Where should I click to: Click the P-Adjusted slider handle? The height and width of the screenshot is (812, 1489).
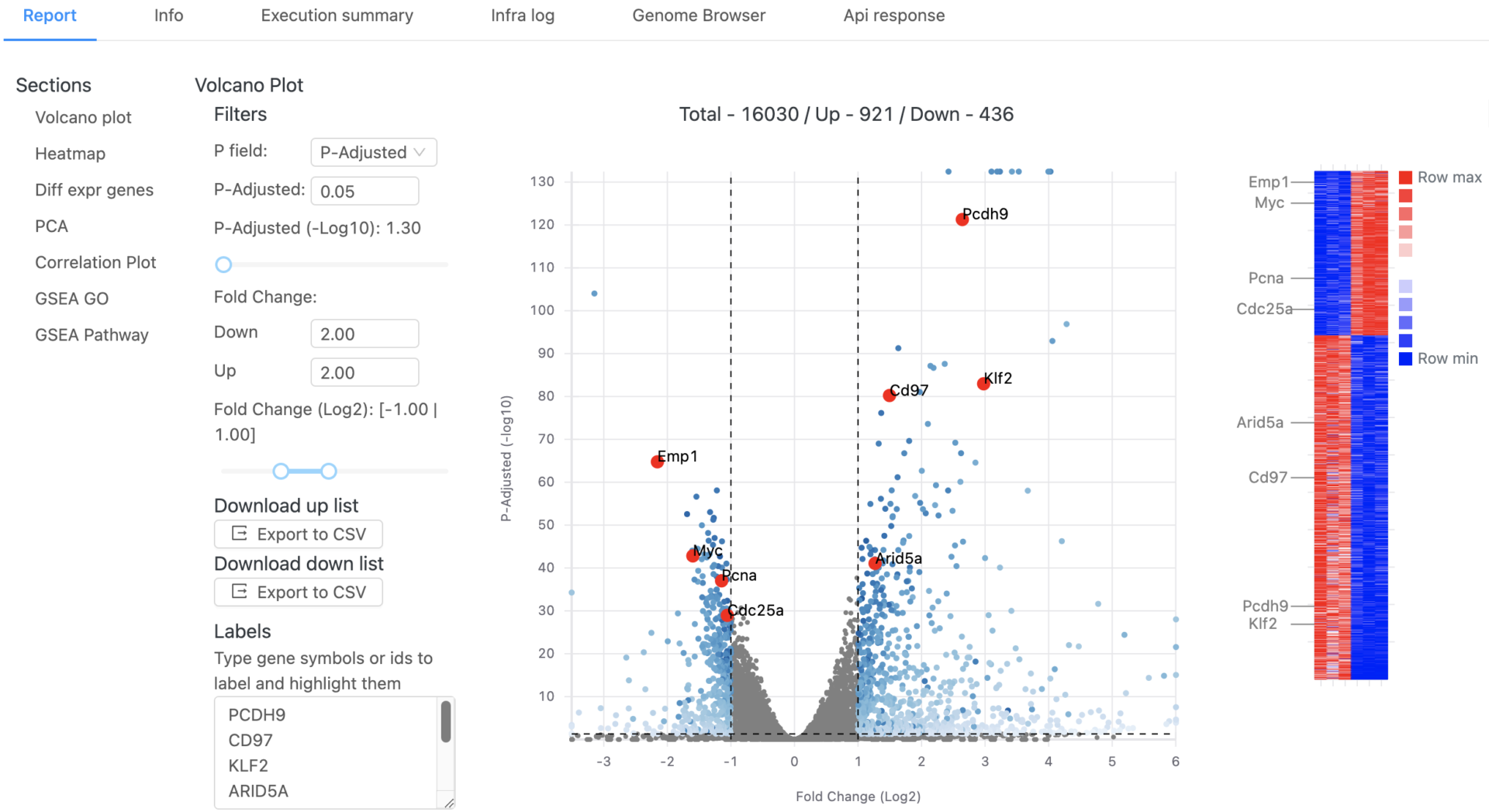pos(223,264)
